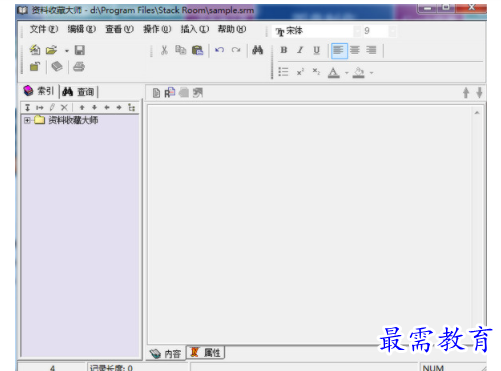Open the 操作(O) menu
The height and width of the screenshot is (371, 501).
(x=157, y=29)
